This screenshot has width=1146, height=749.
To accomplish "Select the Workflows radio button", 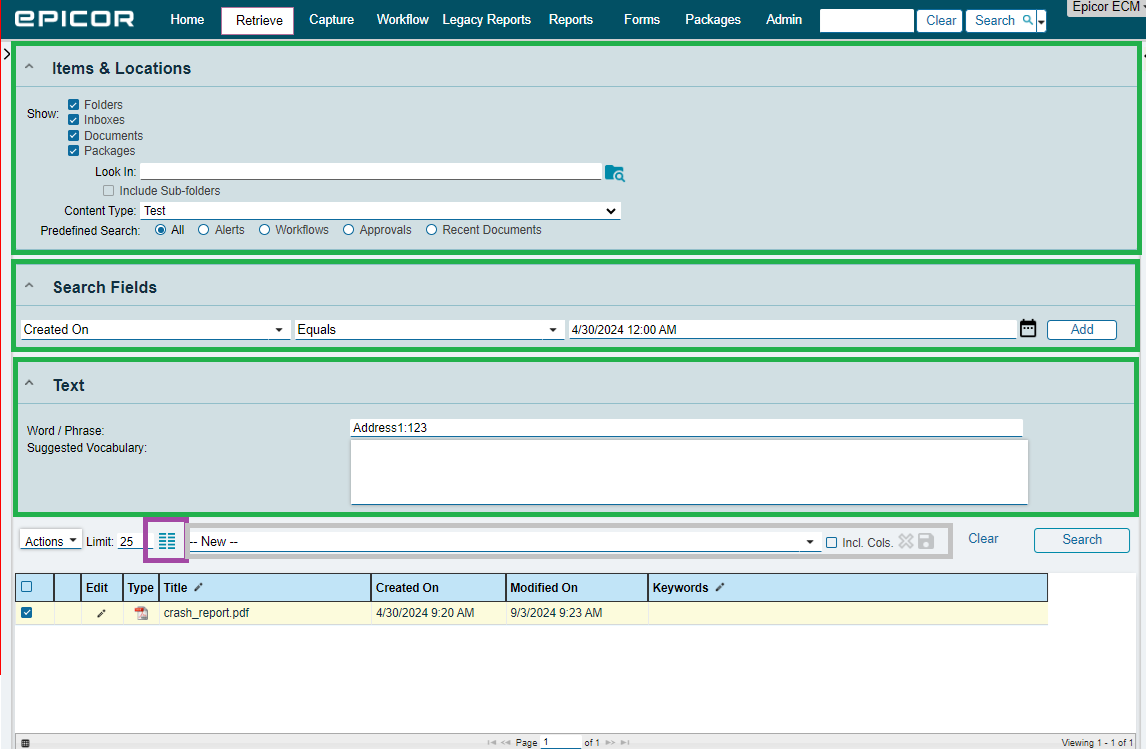I will [265, 229].
